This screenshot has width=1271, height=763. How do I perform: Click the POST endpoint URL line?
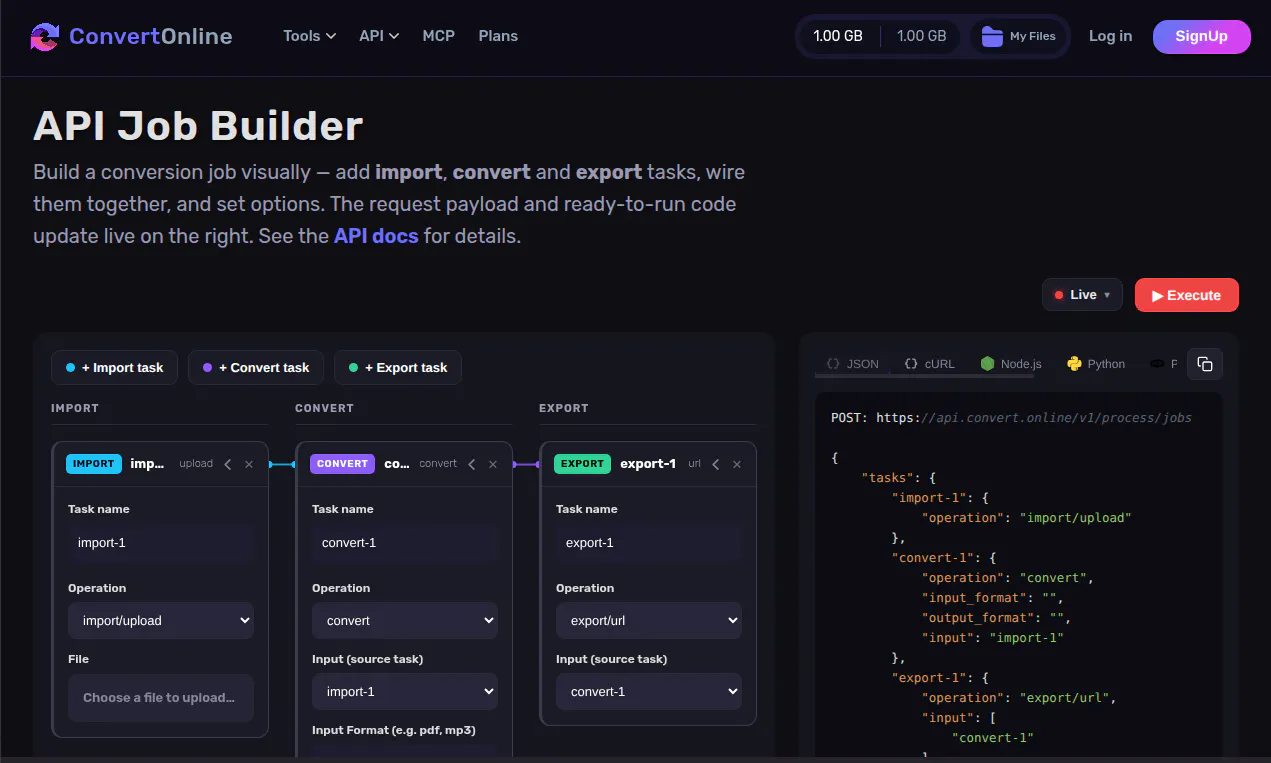tap(1011, 418)
